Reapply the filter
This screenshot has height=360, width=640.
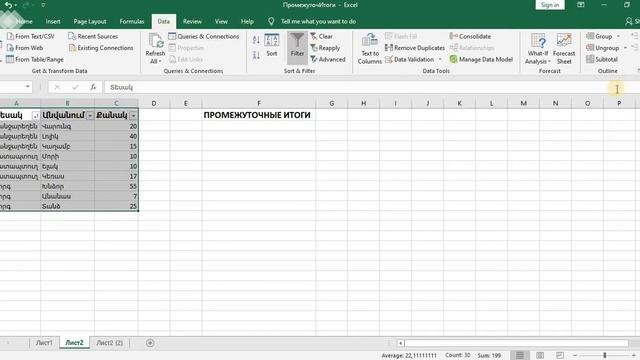(325, 48)
